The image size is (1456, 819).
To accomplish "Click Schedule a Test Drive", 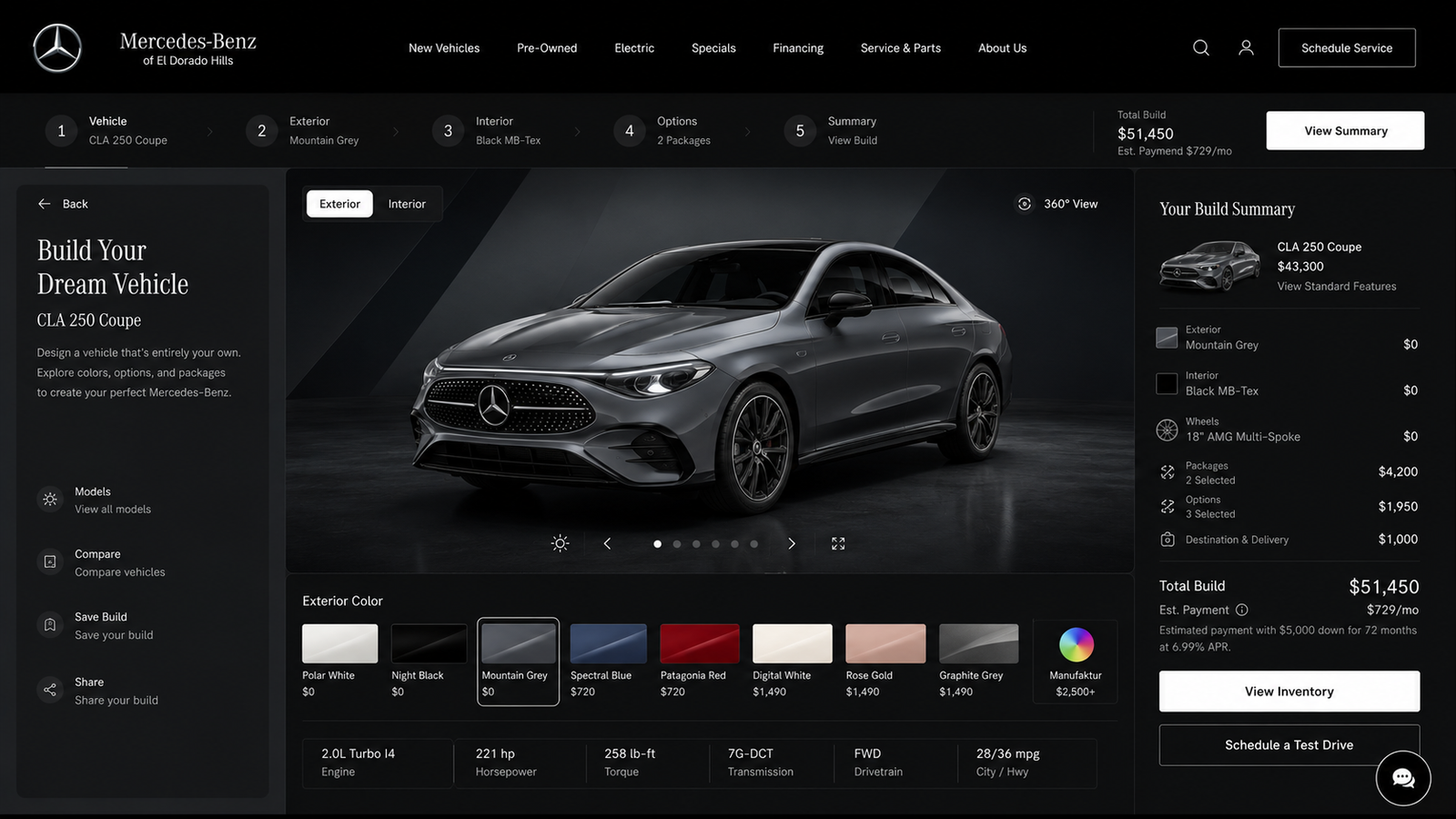I will pos(1289,745).
